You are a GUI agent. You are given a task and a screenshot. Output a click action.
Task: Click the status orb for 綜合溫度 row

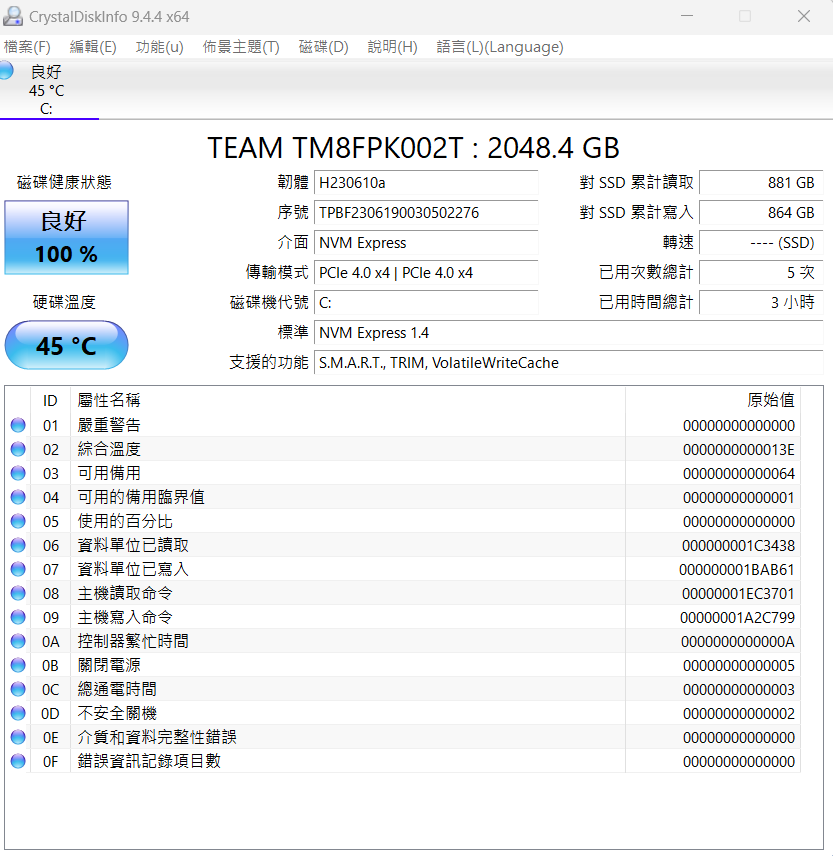point(18,449)
